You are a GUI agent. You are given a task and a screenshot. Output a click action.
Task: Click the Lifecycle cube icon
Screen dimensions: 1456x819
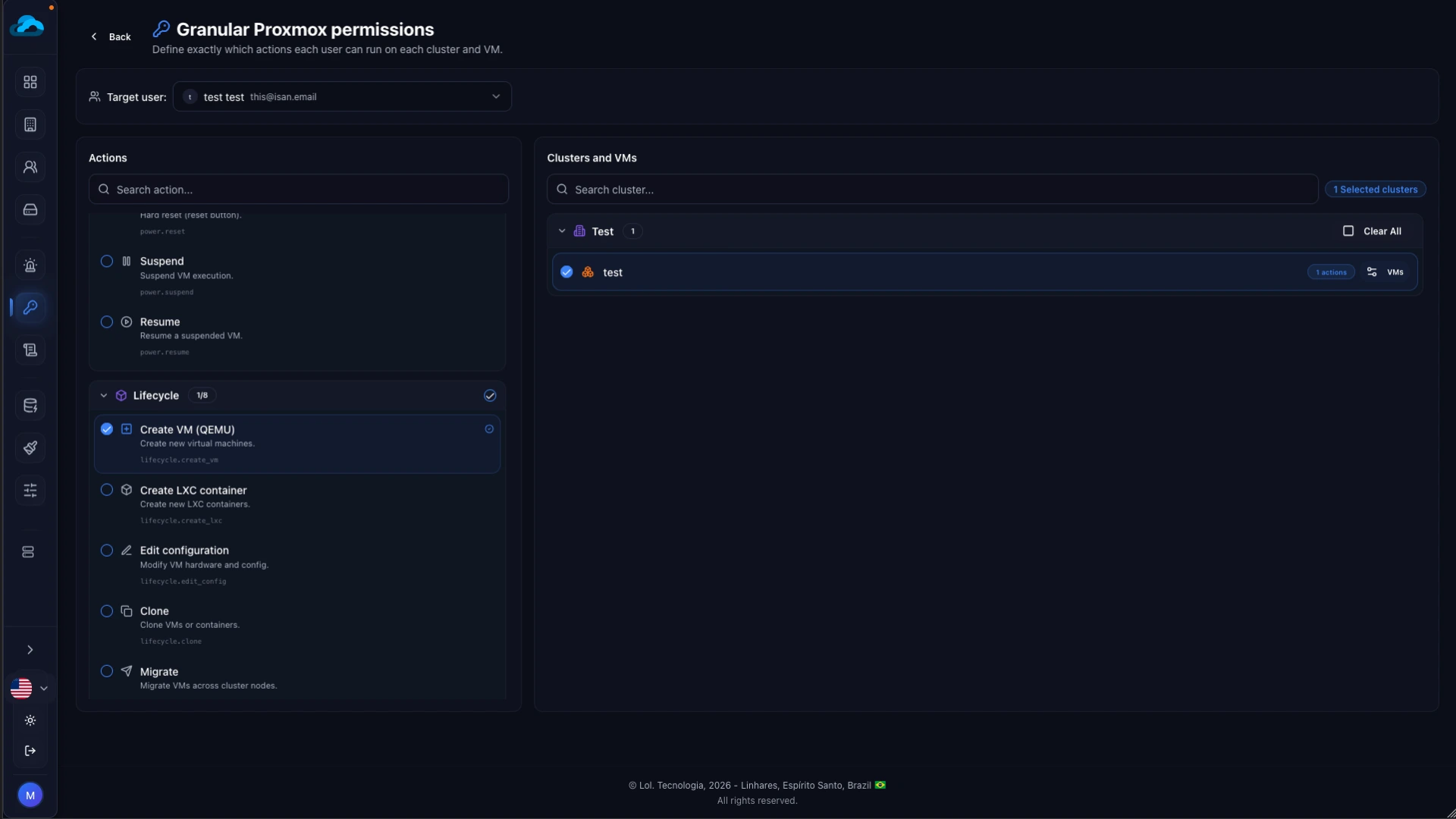tap(121, 396)
